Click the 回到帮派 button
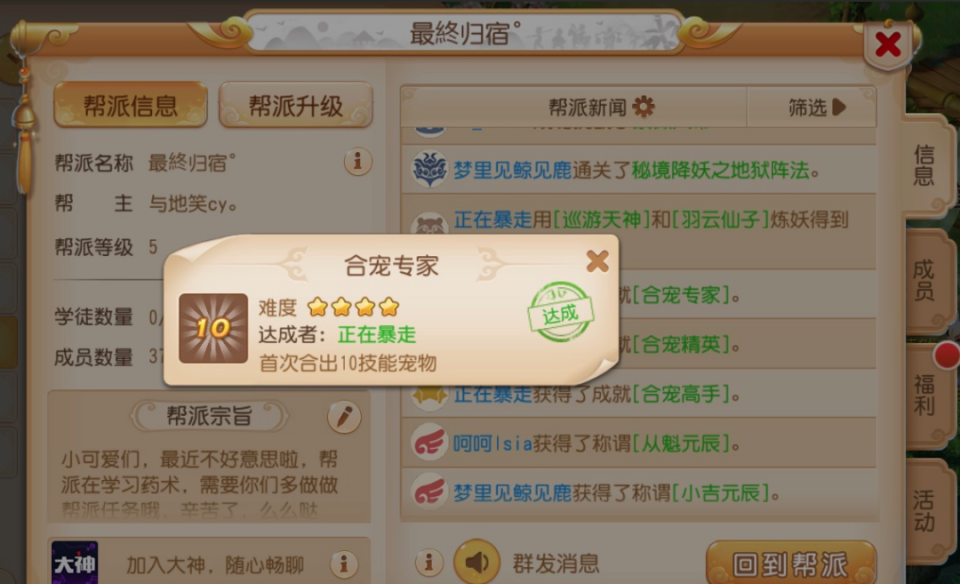960x584 pixels. [x=790, y=563]
